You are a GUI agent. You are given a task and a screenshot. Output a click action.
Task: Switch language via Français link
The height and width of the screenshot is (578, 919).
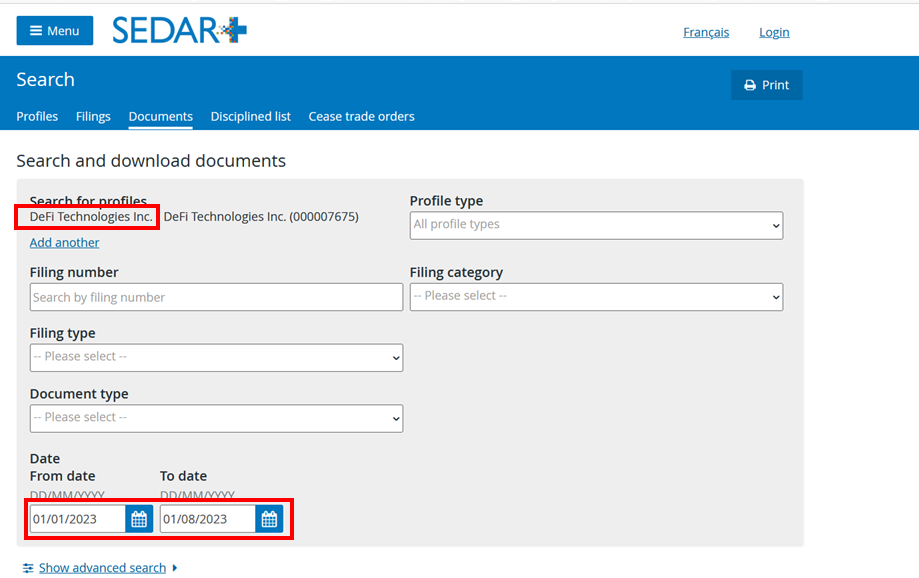pos(706,32)
